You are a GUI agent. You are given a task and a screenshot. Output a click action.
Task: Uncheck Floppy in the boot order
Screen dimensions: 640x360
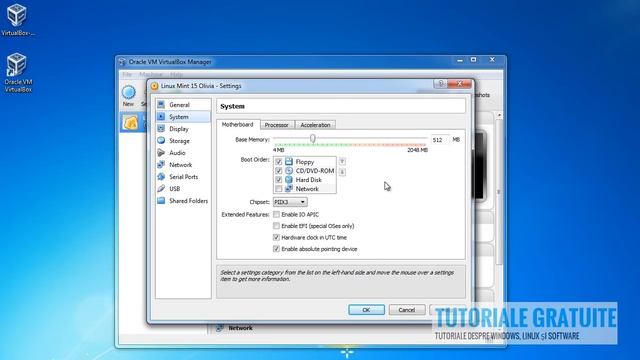coord(278,162)
